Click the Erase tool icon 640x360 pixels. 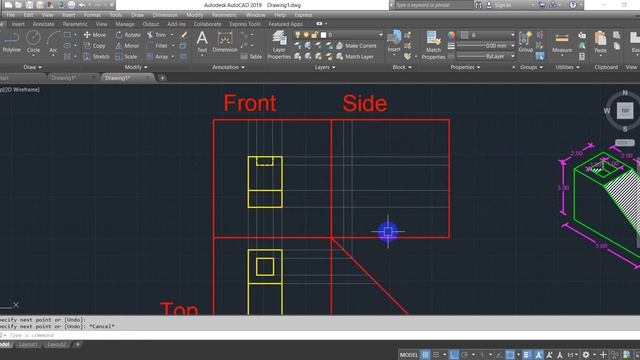tap(184, 35)
